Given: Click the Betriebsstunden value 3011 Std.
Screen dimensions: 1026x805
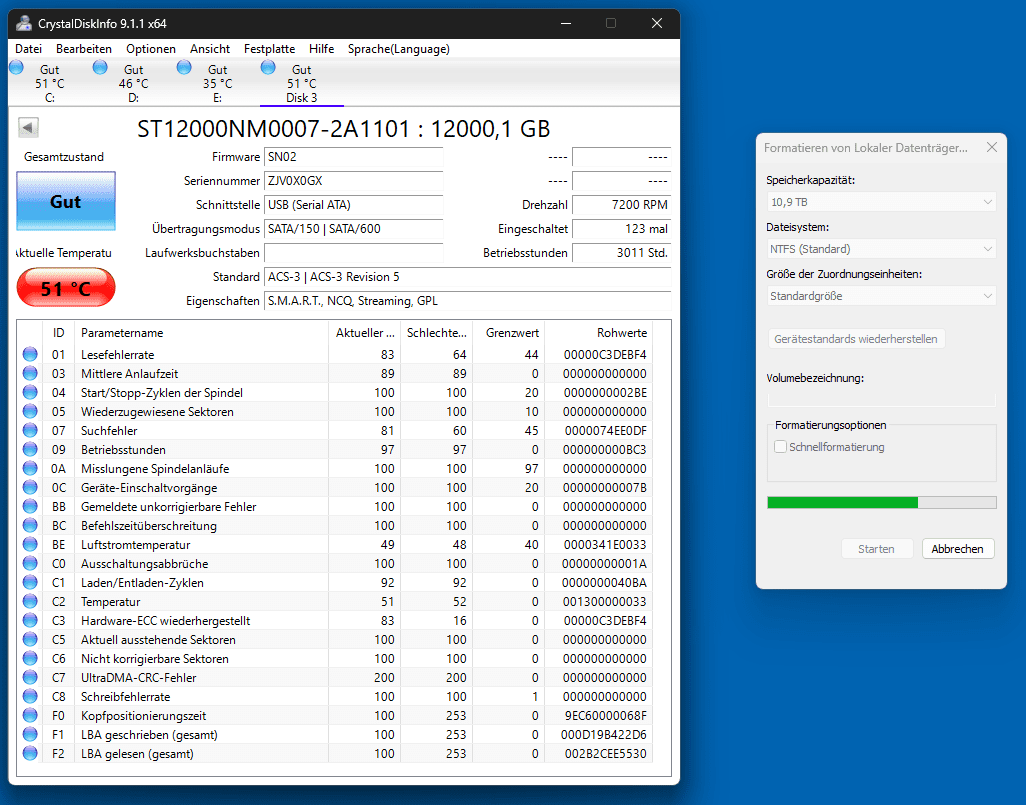Looking at the screenshot, I should click(622, 253).
